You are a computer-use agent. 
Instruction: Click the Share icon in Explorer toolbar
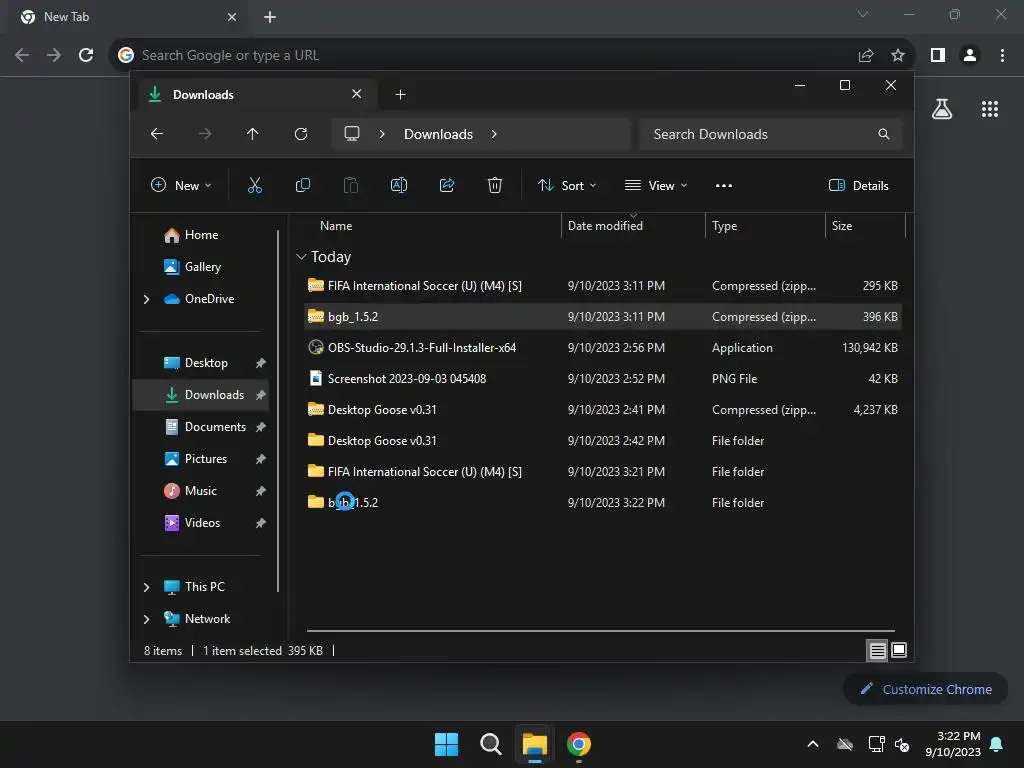[x=447, y=185]
